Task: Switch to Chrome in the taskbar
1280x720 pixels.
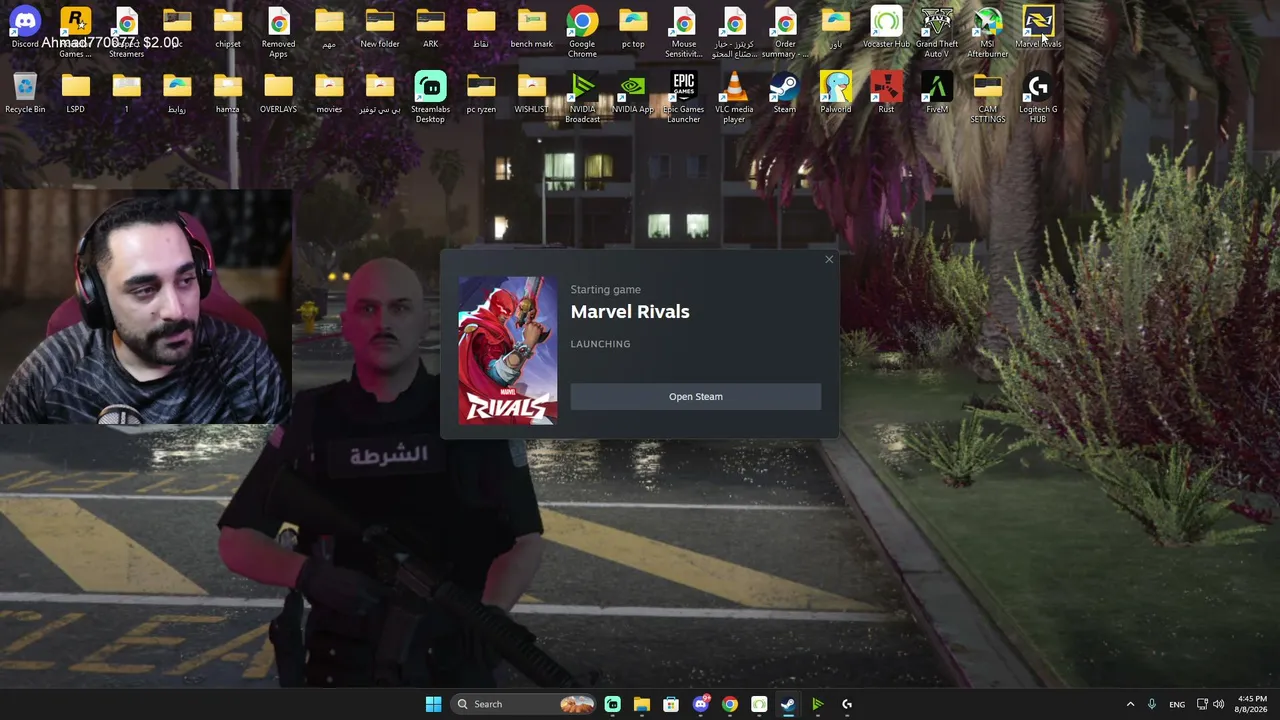Action: (730, 704)
